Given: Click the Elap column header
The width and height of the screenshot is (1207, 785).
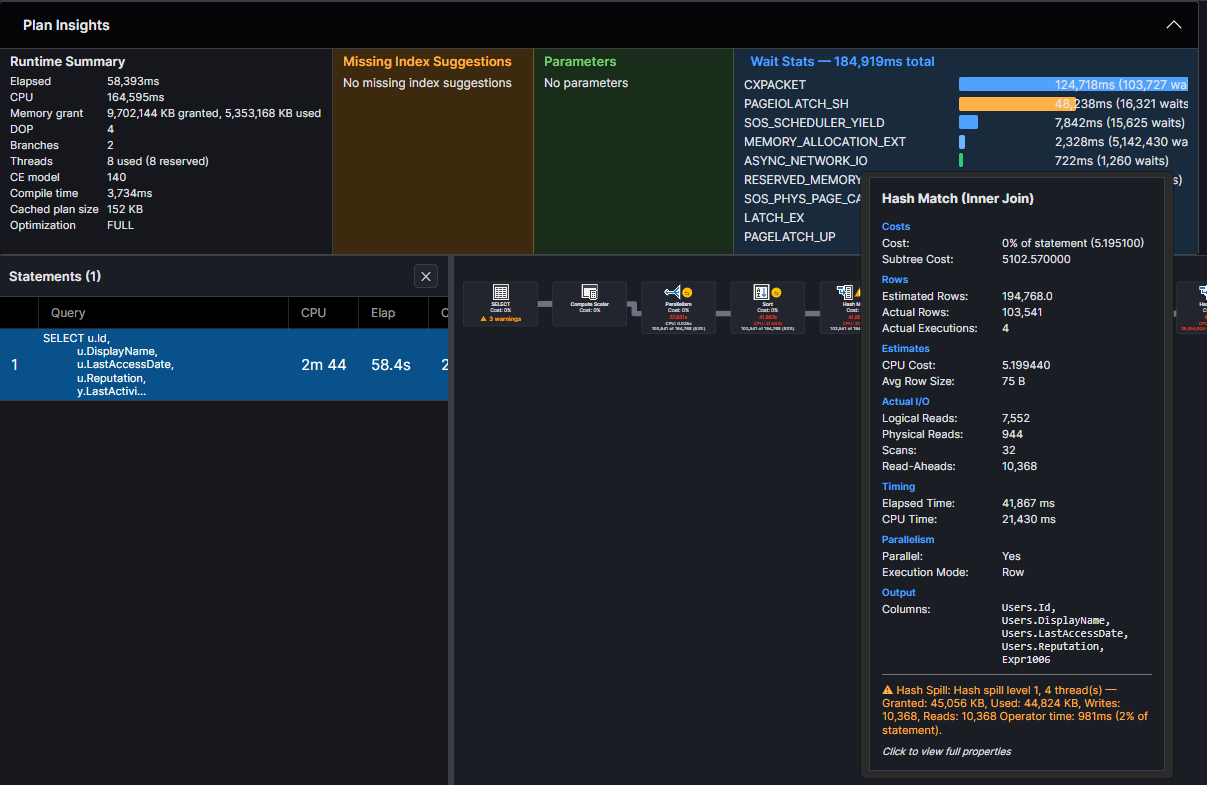Looking at the screenshot, I should click(x=383, y=313).
